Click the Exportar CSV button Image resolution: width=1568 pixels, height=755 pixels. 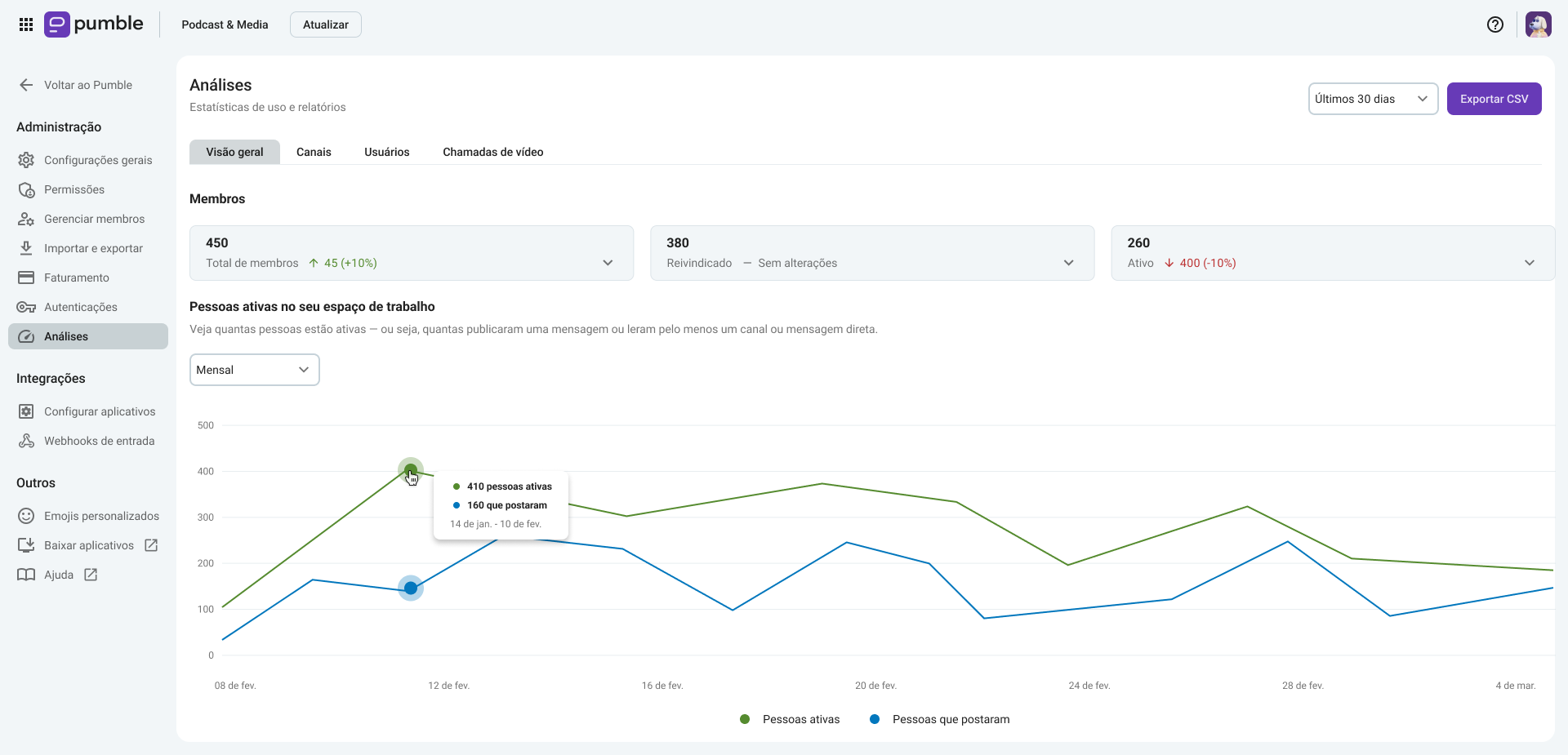point(1494,99)
